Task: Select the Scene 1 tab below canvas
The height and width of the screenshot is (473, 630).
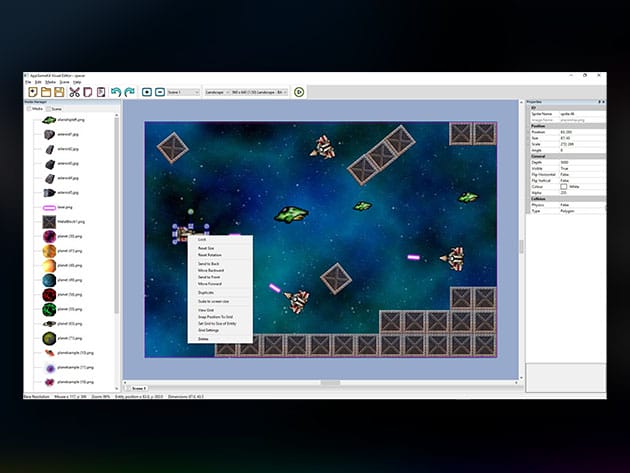Action: pyautogui.click(x=138, y=386)
